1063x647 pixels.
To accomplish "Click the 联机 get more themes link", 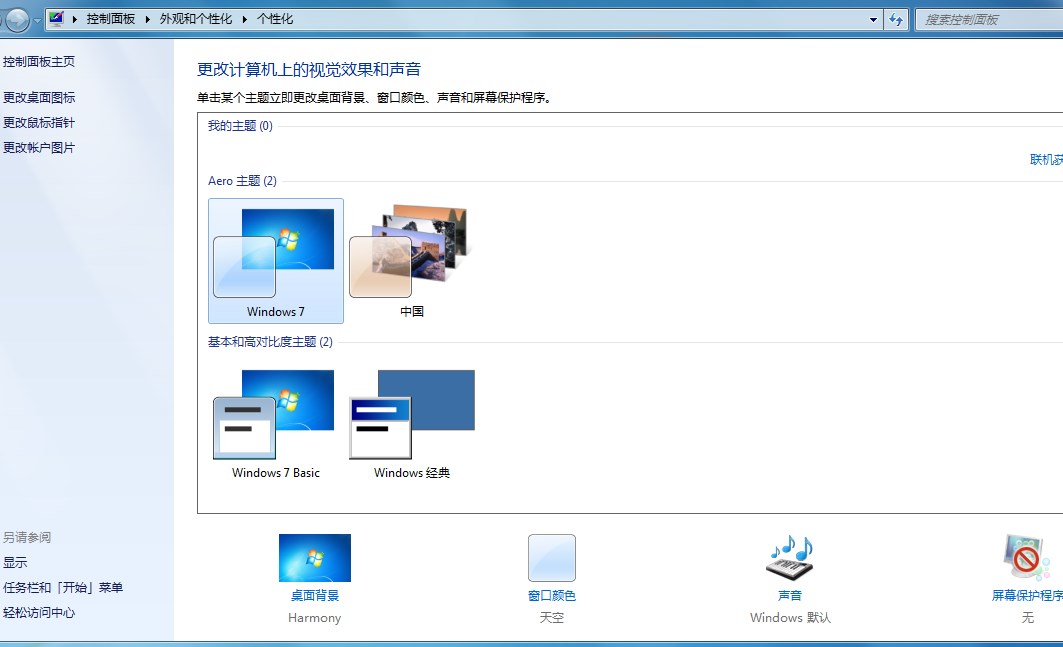I will pyautogui.click(x=1046, y=159).
